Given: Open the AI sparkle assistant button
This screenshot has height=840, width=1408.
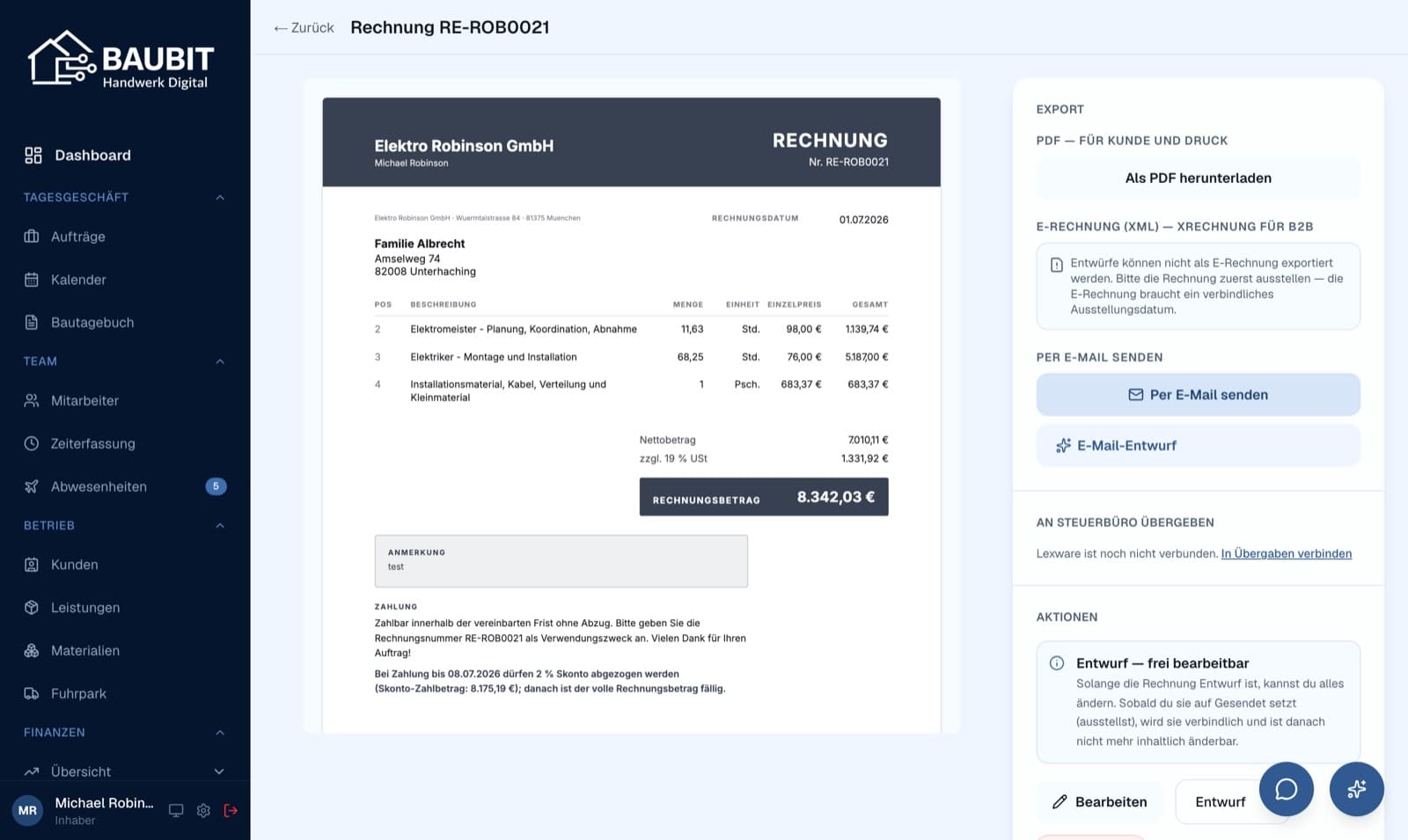Looking at the screenshot, I should 1356,789.
